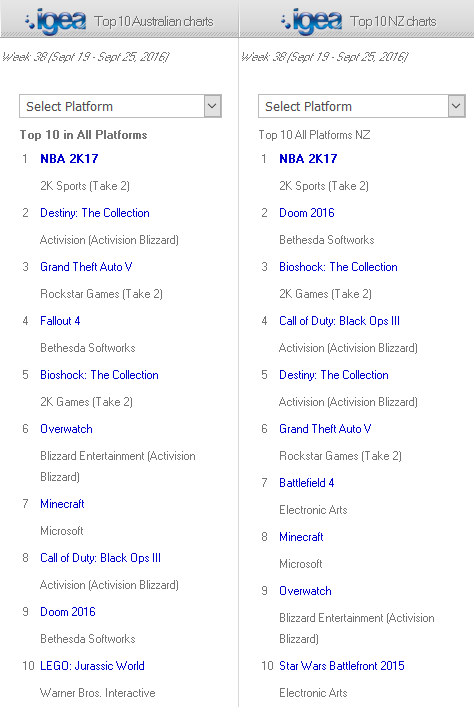
Task: Click the igea logo above NZ charts
Action: click(311, 21)
